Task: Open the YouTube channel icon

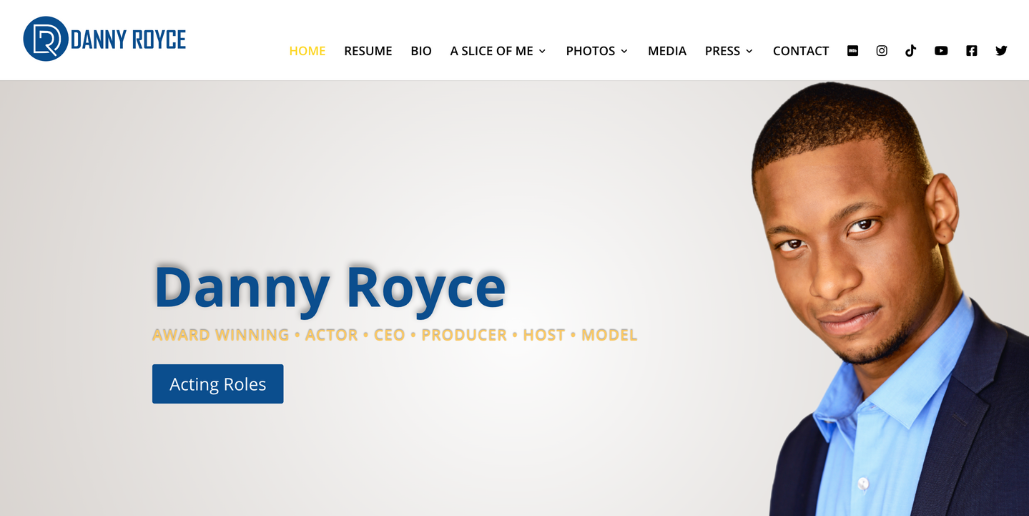Action: [x=941, y=51]
